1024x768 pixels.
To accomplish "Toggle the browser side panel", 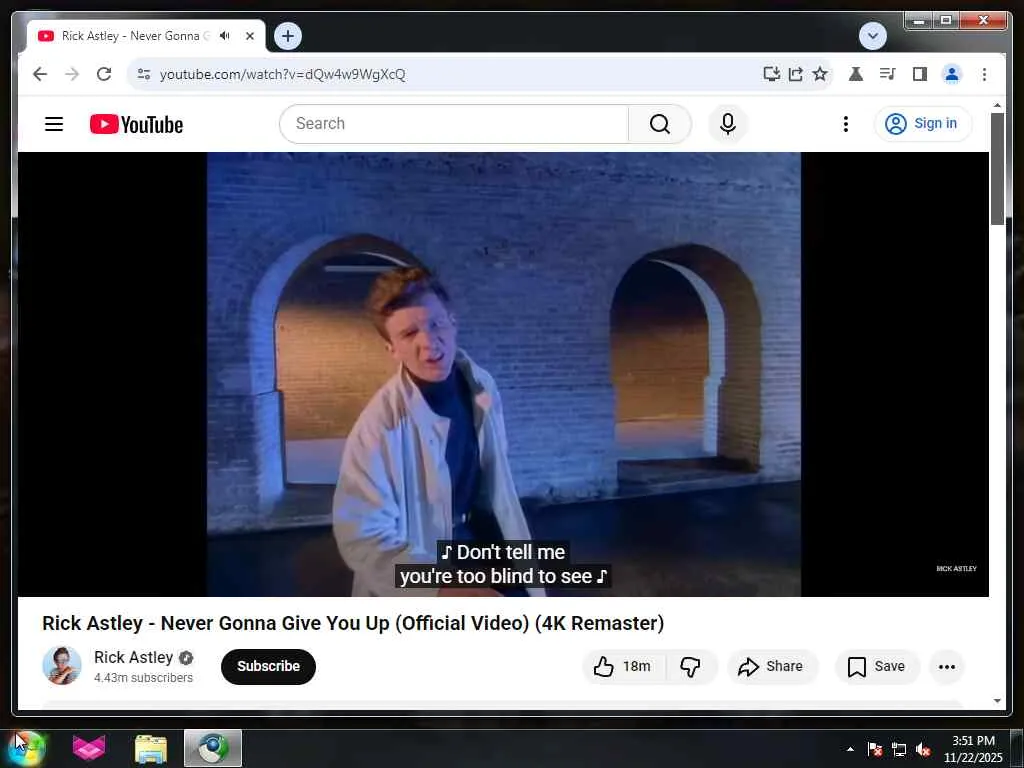I will click(920, 74).
